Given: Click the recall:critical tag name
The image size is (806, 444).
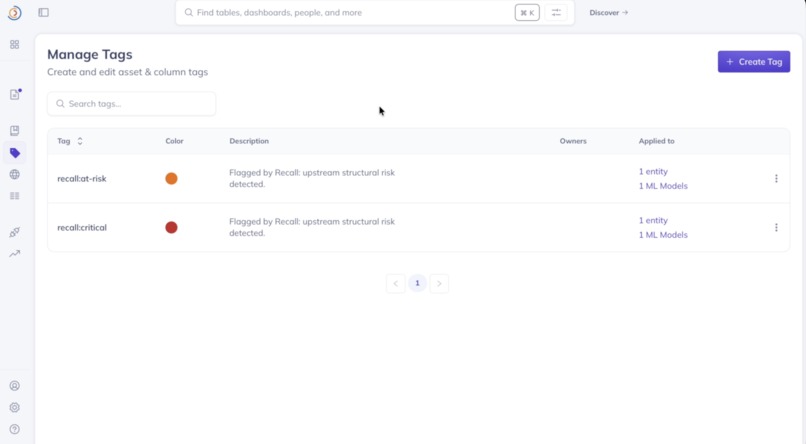Looking at the screenshot, I should [82, 227].
